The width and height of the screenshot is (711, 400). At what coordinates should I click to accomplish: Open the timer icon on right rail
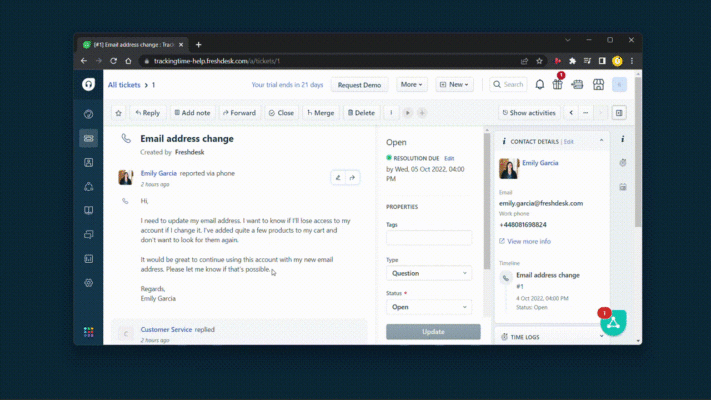pos(623,163)
